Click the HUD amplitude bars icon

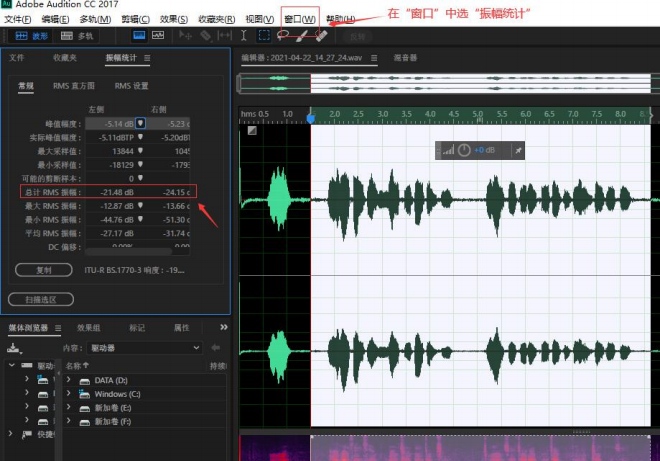(448, 150)
